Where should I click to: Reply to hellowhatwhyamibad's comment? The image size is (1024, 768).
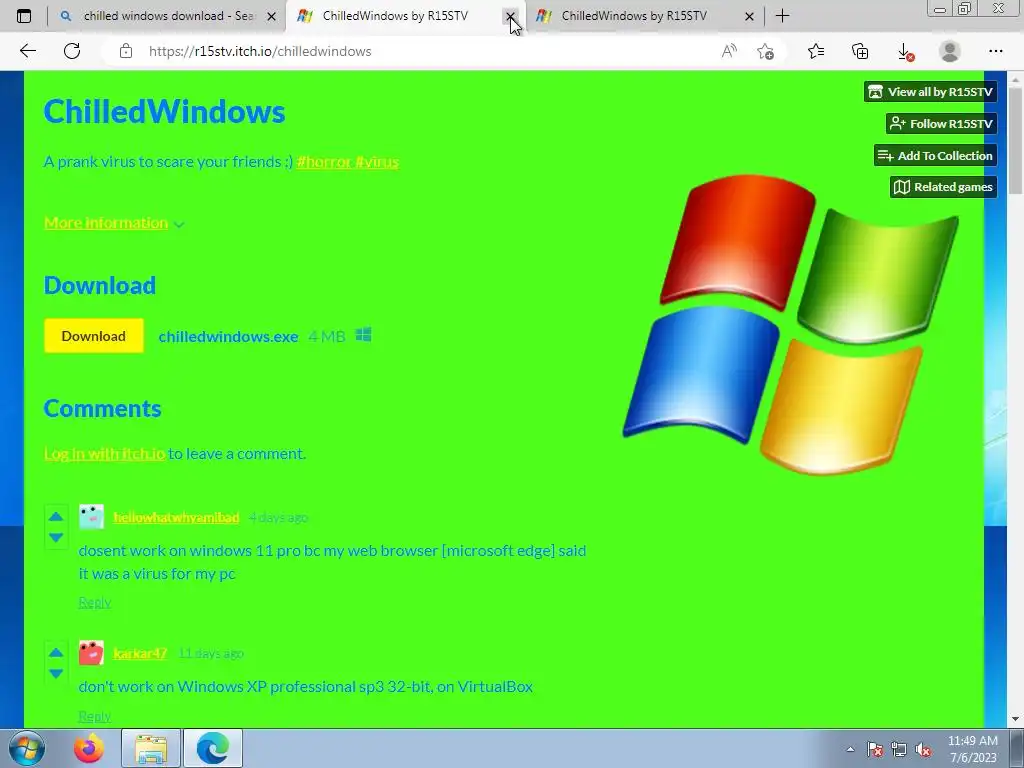tap(95, 602)
